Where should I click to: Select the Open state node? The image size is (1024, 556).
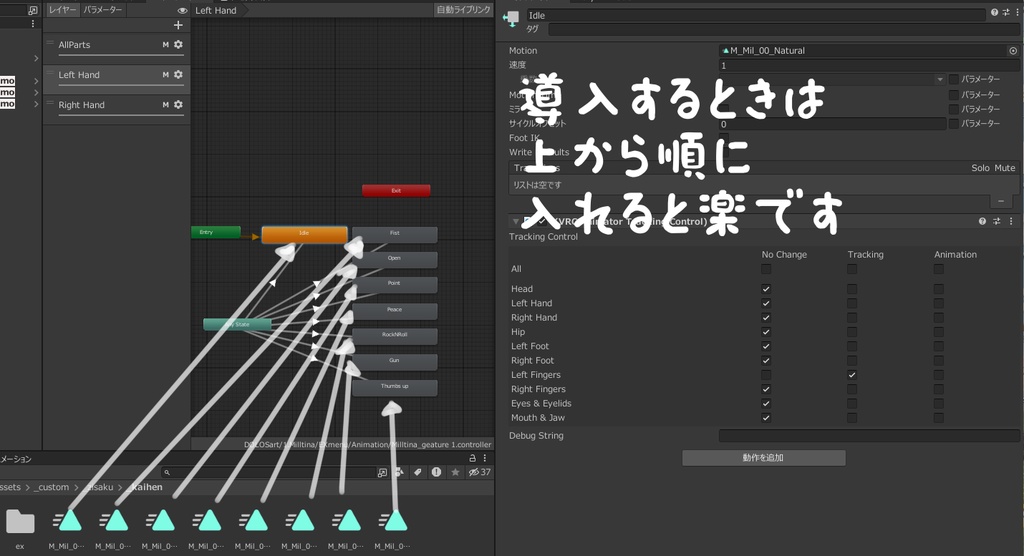(394, 259)
